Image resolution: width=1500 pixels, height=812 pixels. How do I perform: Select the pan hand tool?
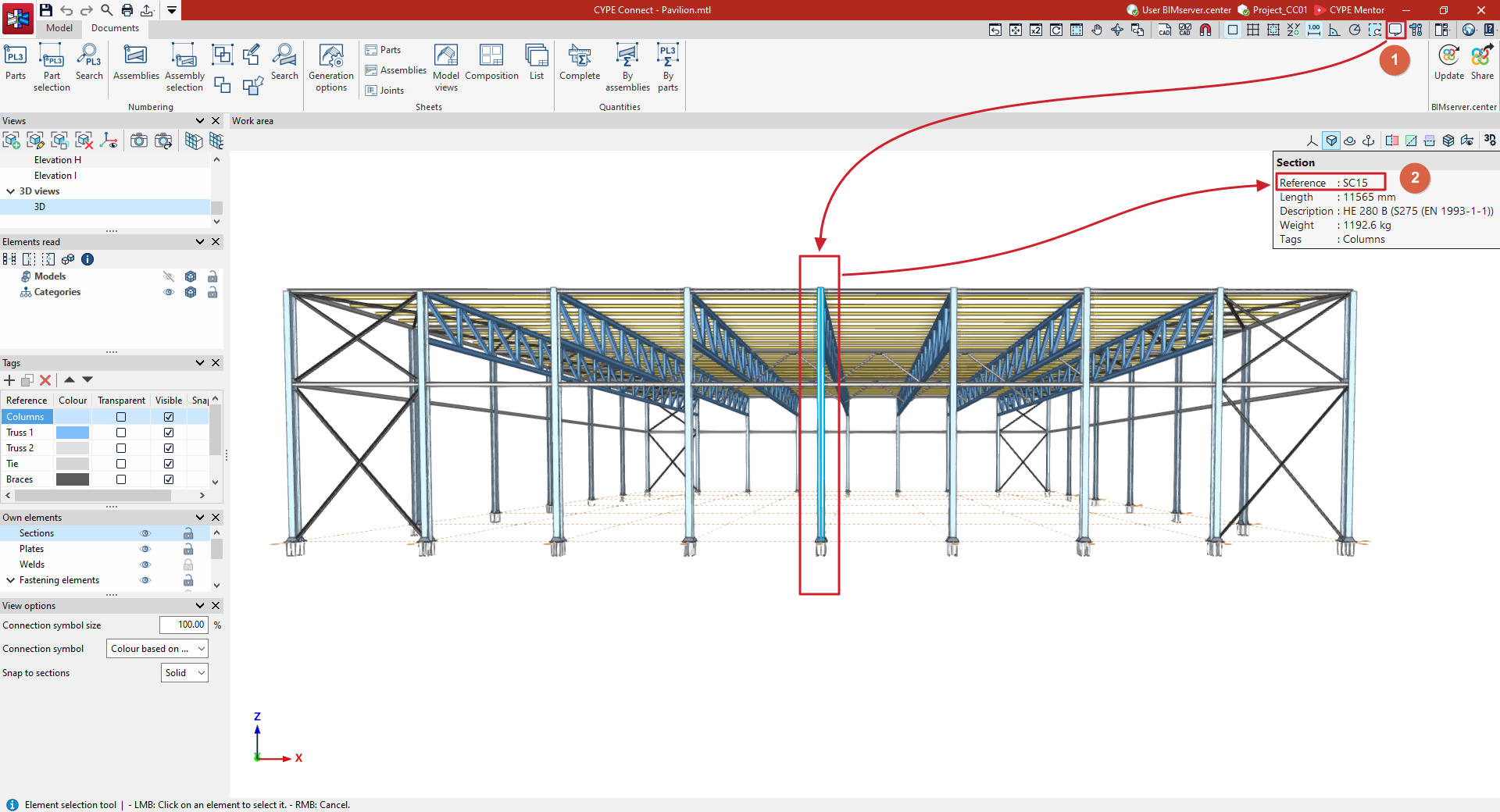pos(1097,30)
